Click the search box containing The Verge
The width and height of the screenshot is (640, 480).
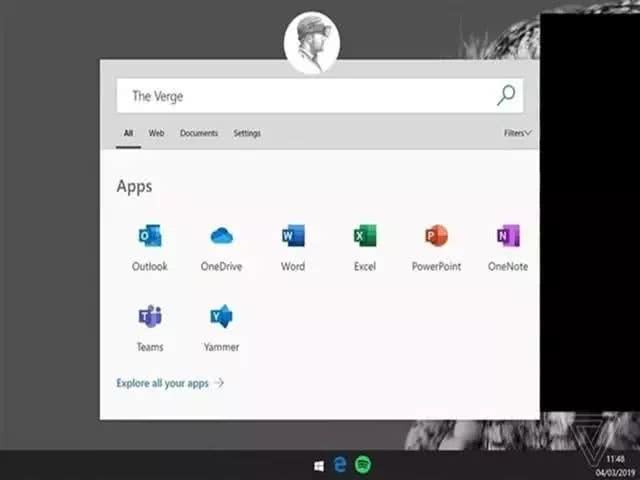(x=320, y=96)
